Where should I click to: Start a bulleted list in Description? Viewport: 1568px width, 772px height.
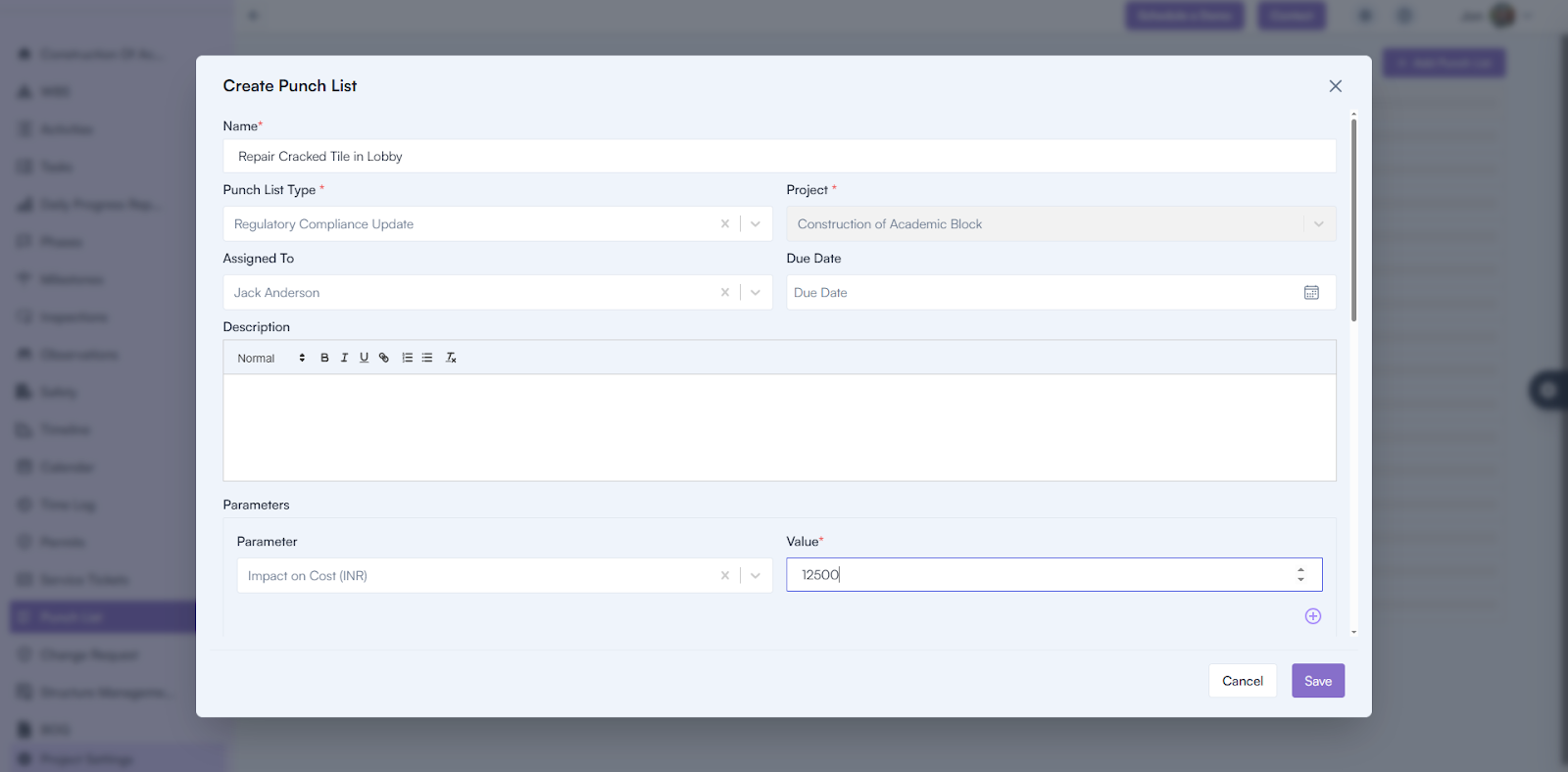(427, 358)
